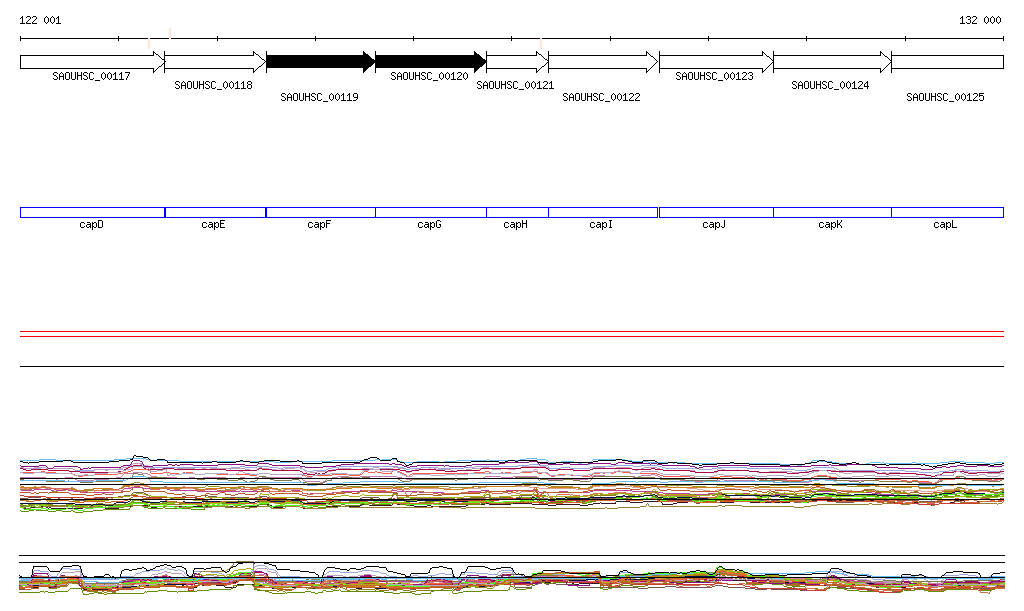Select the SAOUHSC_00122 gene arrow

[x=602, y=62]
